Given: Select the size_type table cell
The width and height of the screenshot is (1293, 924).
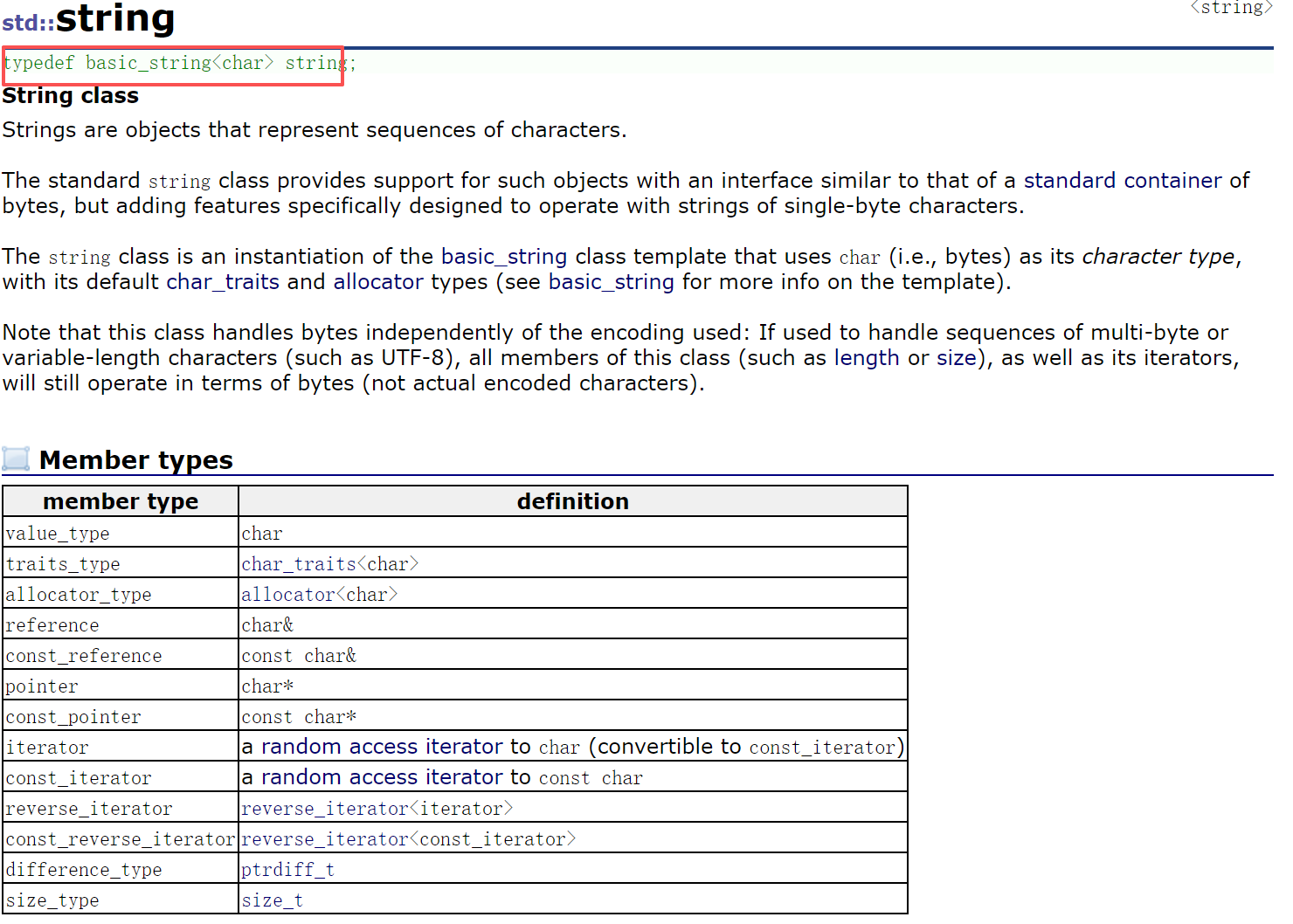Looking at the screenshot, I should (121, 900).
